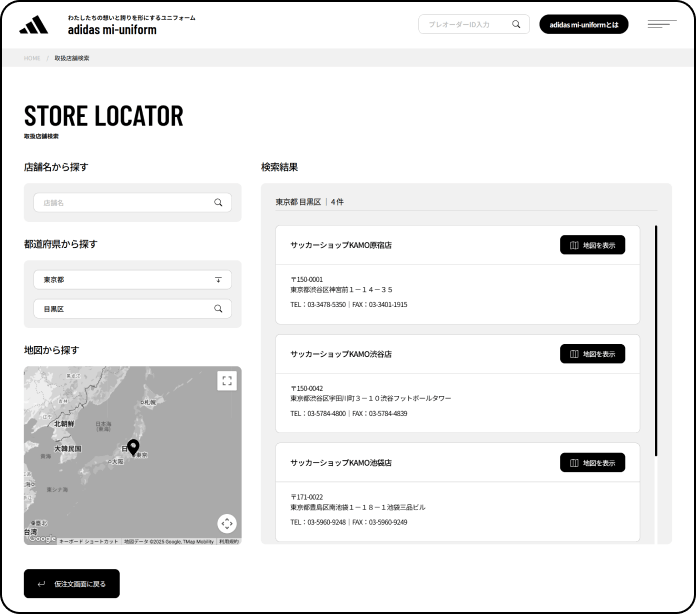Image resolution: width=696 pixels, height=614 pixels.
Task: Click the black location pin on map
Action: 133,448
